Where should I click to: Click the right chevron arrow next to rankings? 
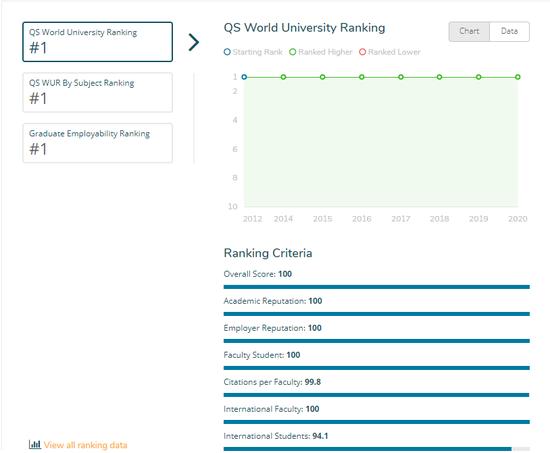[x=194, y=42]
